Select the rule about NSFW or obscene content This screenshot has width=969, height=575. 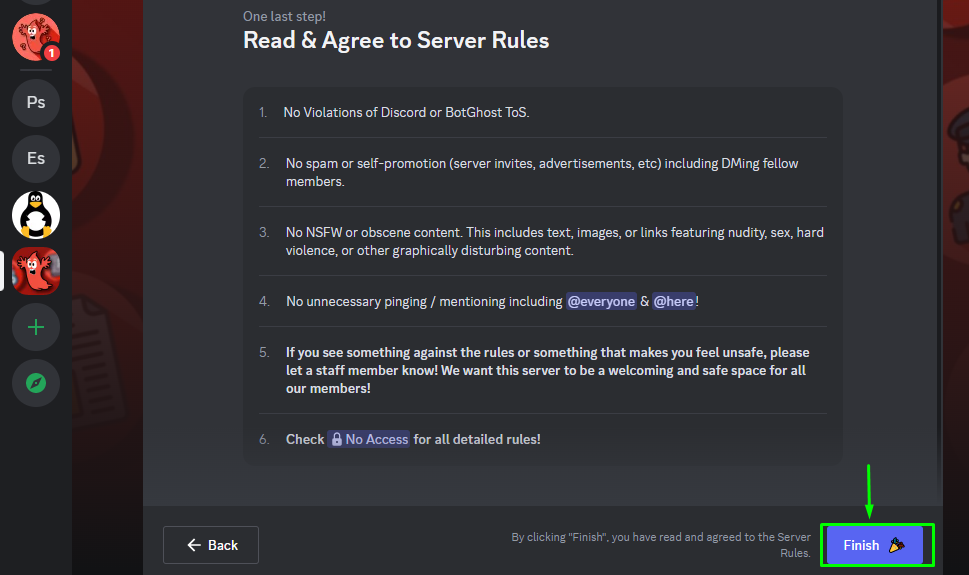[x=554, y=241]
